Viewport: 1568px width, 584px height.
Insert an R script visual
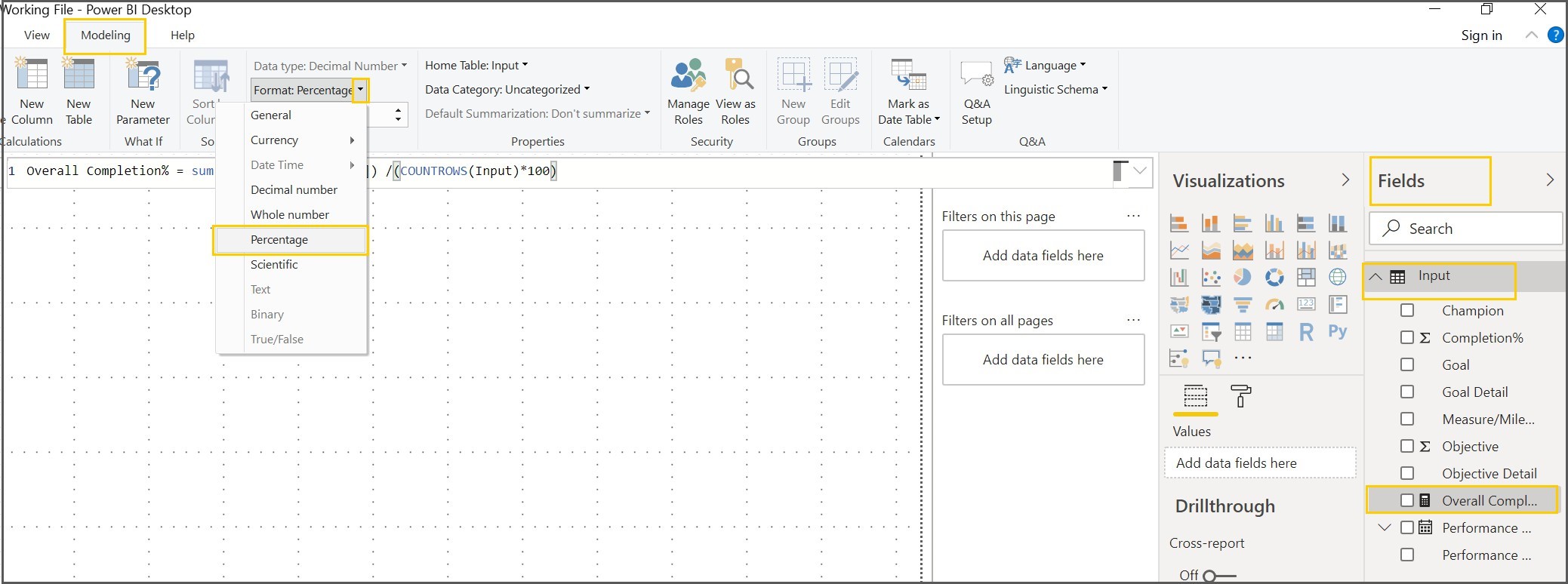[x=1306, y=332]
